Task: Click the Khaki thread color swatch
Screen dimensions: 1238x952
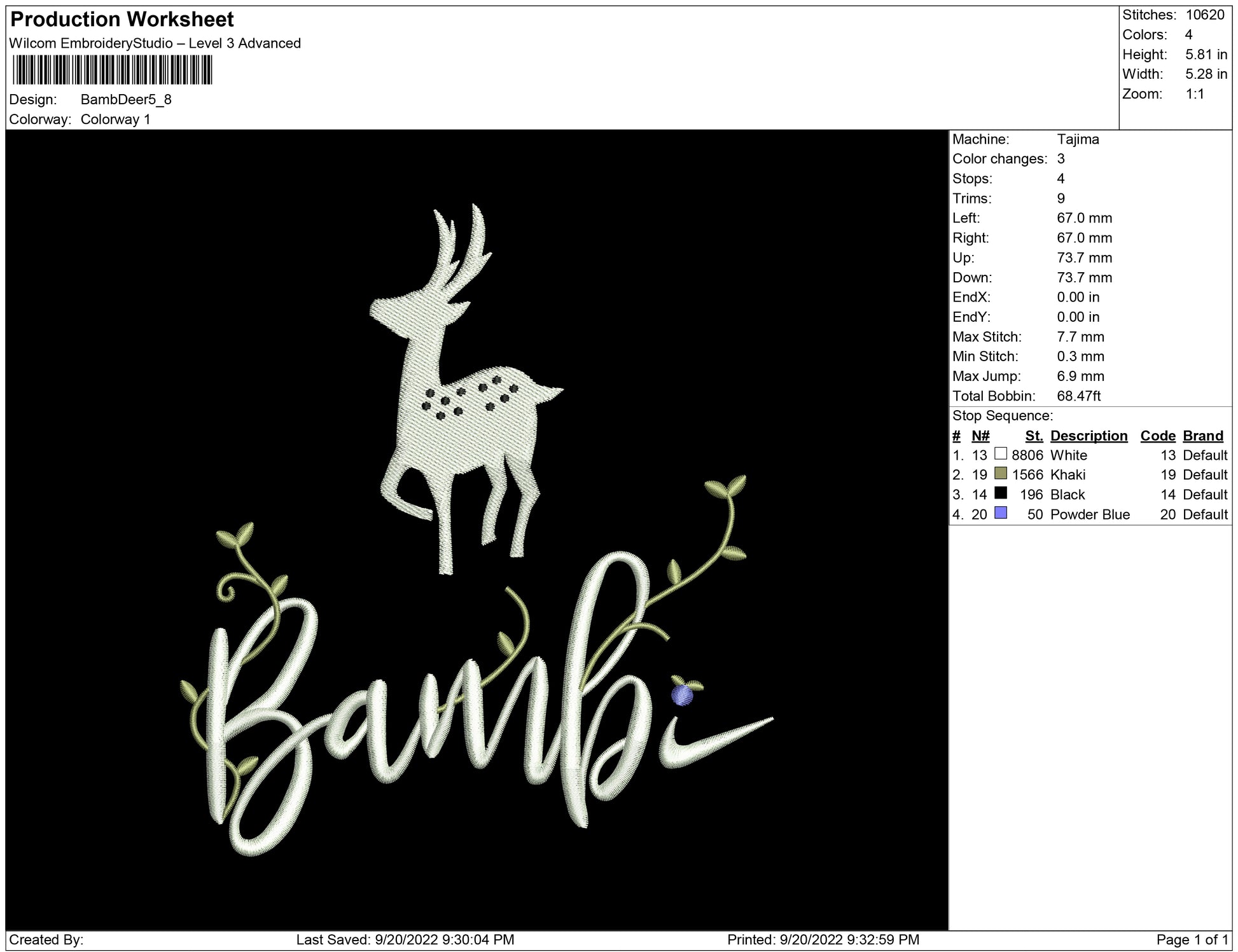Action: coord(1001,474)
